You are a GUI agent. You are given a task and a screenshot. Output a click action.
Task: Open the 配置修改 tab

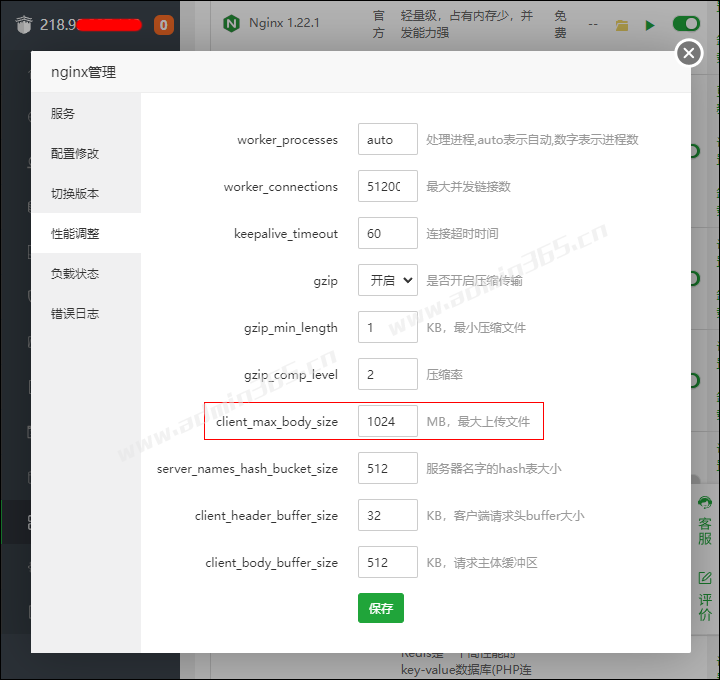tap(86, 153)
